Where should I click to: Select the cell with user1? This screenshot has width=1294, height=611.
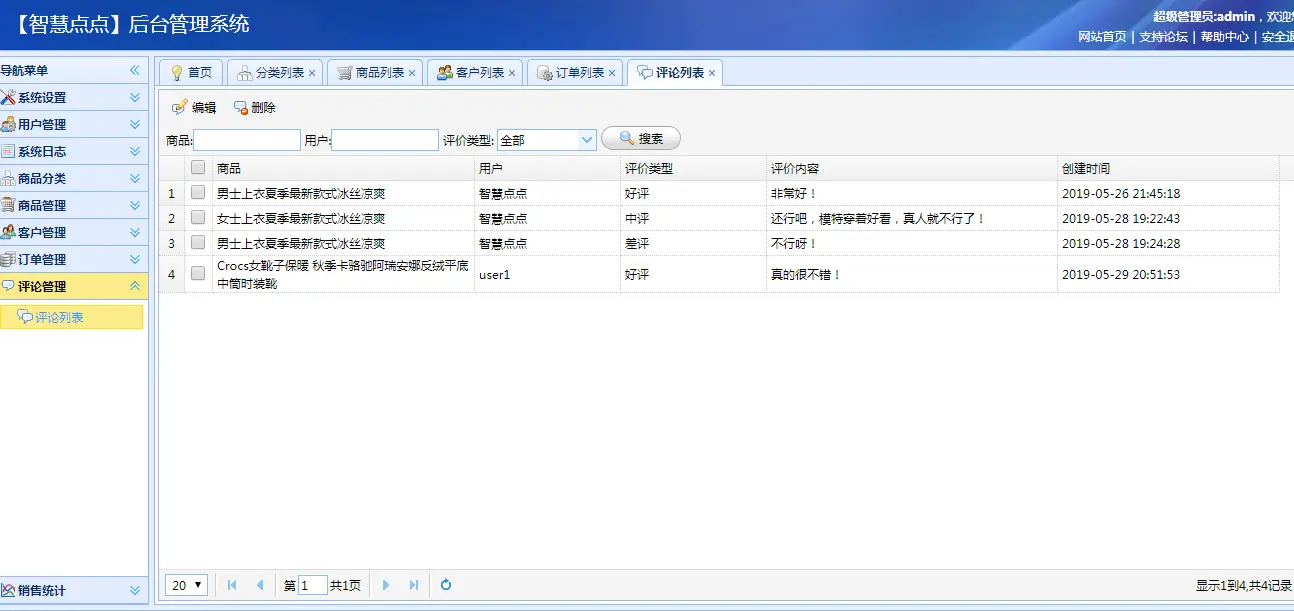(547, 274)
